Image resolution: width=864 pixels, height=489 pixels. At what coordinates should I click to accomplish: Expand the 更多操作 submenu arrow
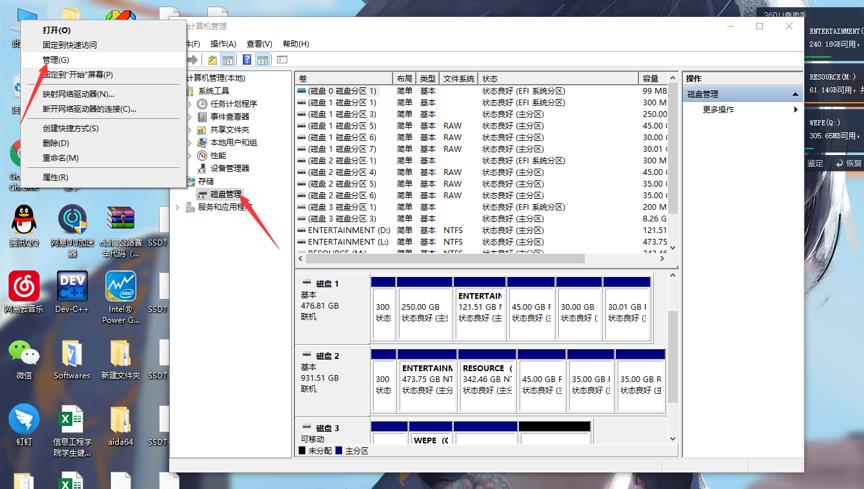[796, 110]
